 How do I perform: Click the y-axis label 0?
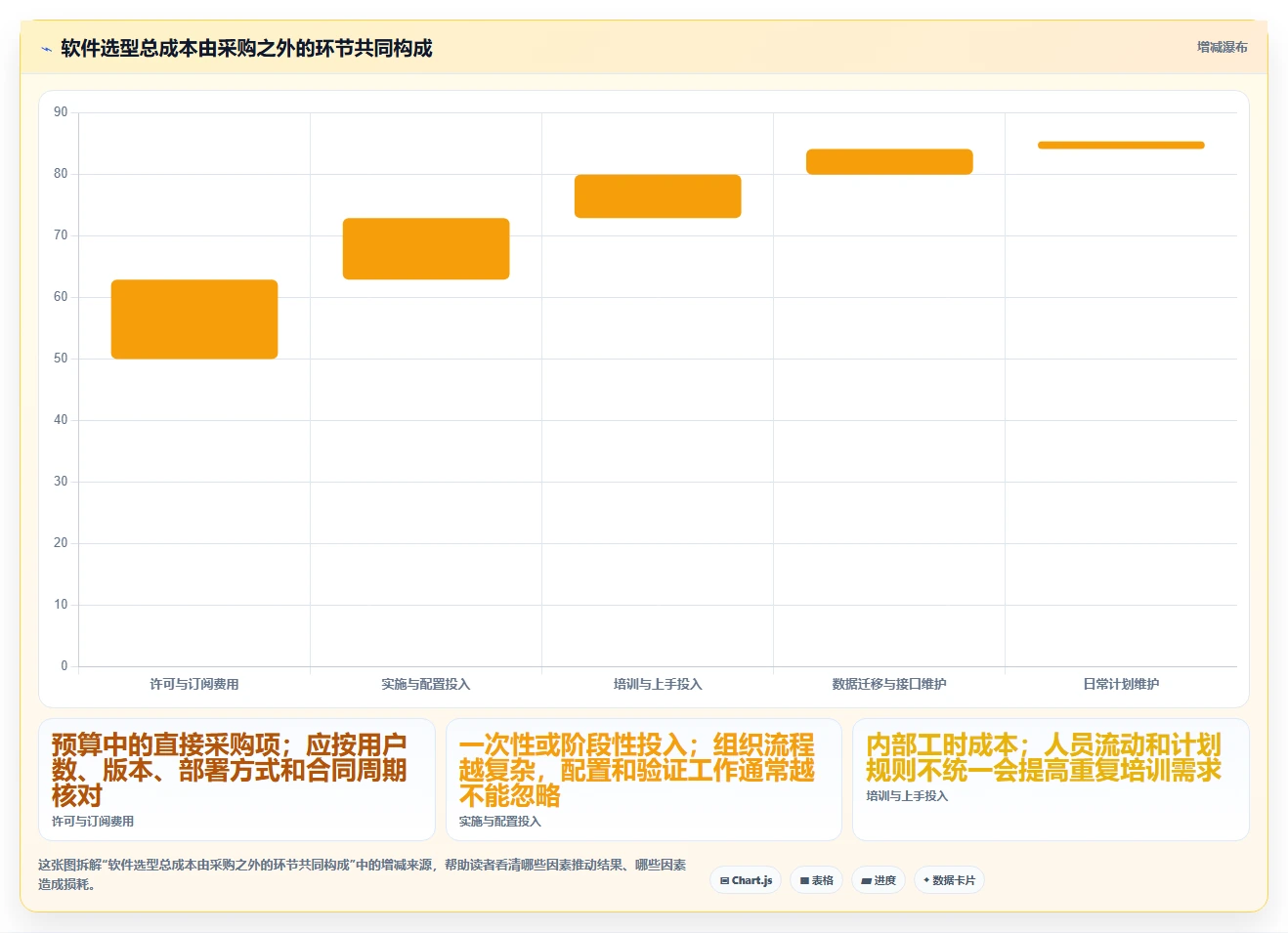64,666
